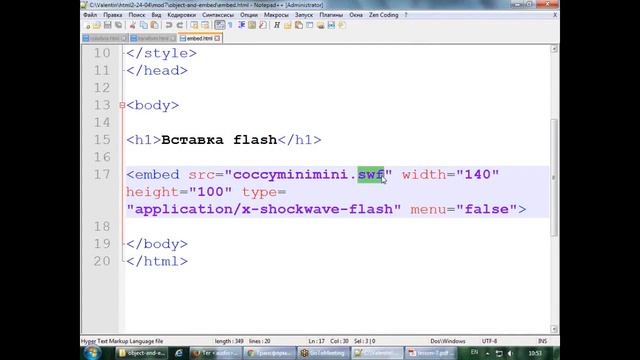
Task: Switch to object-and-e... folder taskbar item
Action: point(142,353)
